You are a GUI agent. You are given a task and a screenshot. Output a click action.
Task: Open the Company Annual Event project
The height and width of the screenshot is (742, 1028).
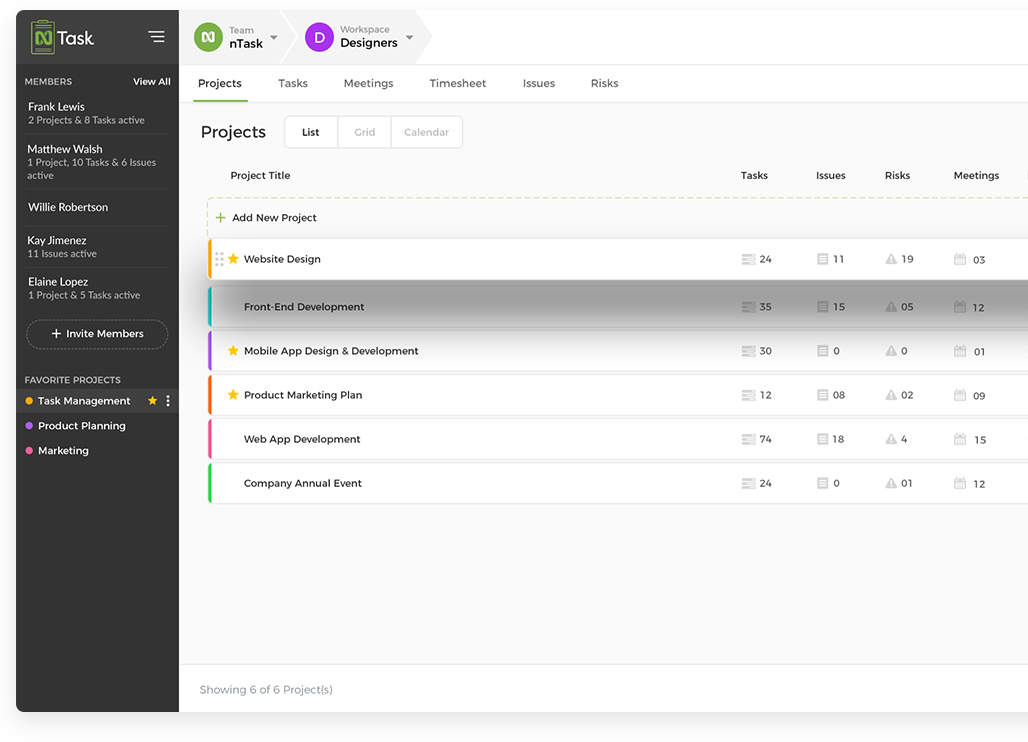click(x=302, y=483)
